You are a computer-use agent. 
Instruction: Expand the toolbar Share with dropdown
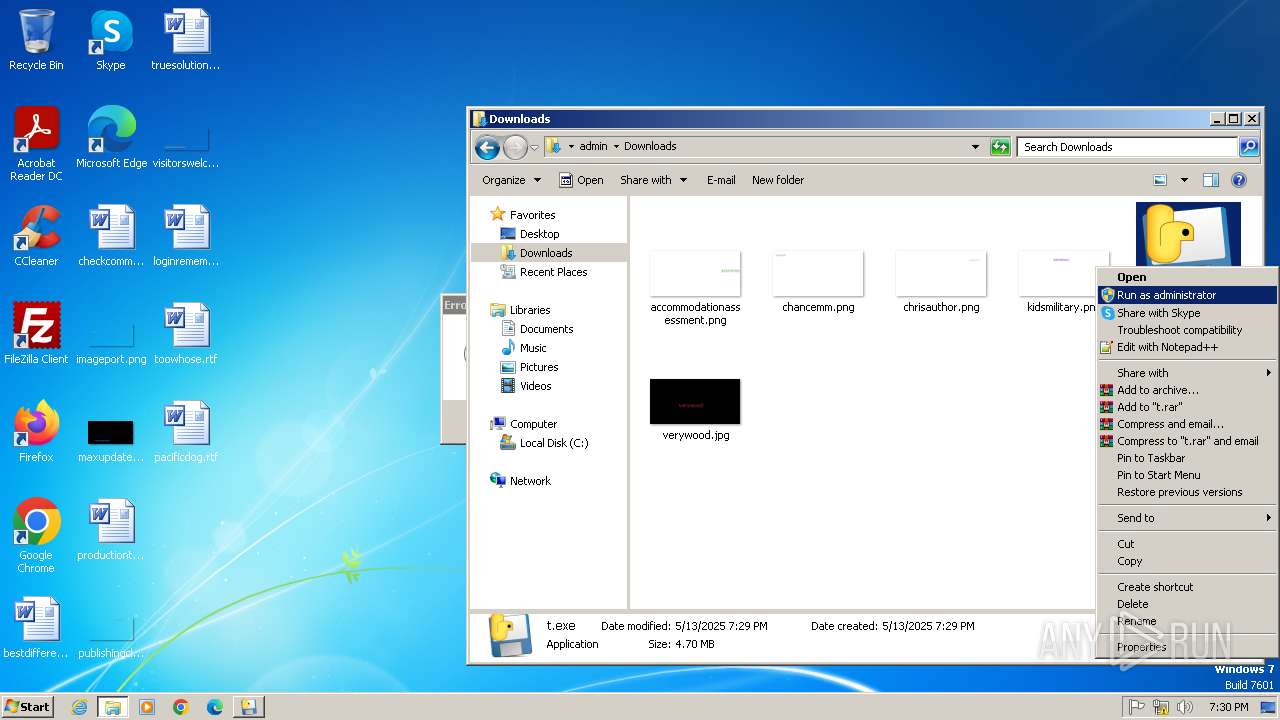(x=654, y=180)
